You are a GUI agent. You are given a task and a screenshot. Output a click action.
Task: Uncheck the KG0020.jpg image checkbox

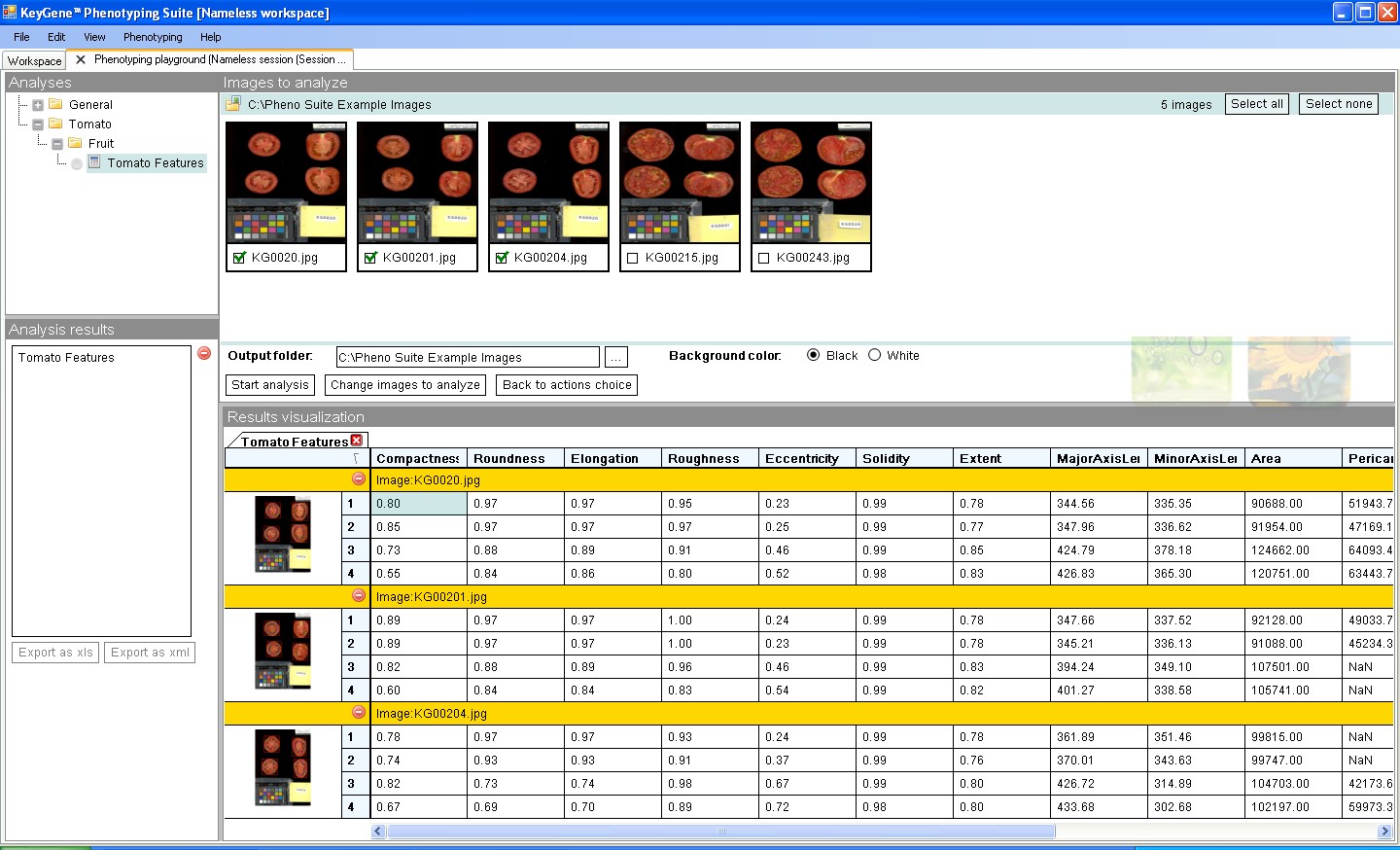239,258
